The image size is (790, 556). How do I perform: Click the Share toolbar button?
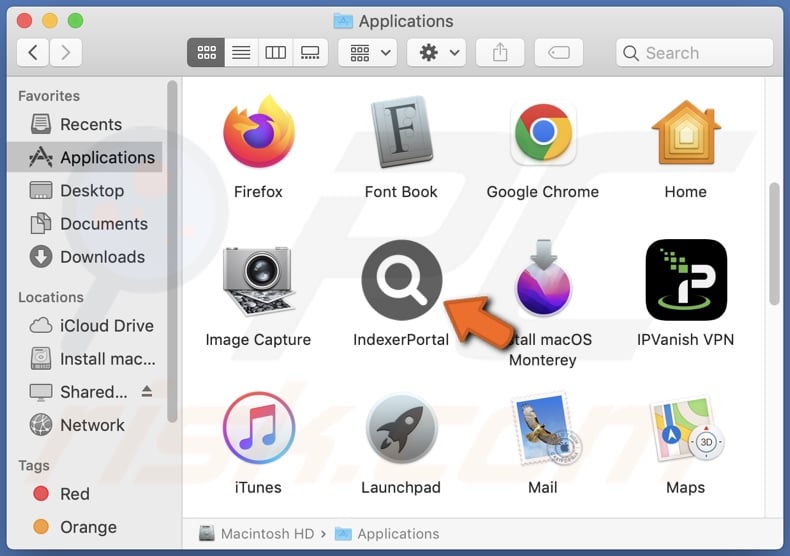coord(500,52)
